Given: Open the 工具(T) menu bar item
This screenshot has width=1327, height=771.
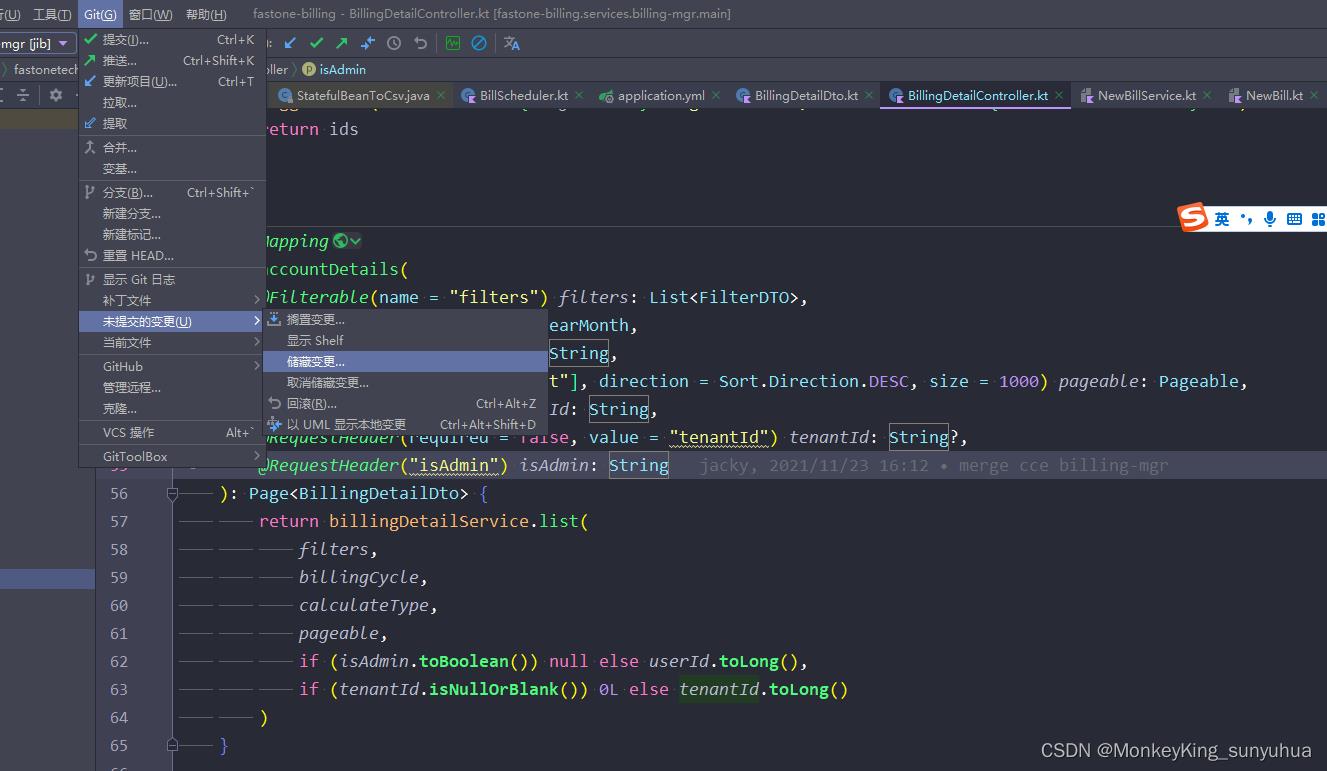Looking at the screenshot, I should coord(52,14).
